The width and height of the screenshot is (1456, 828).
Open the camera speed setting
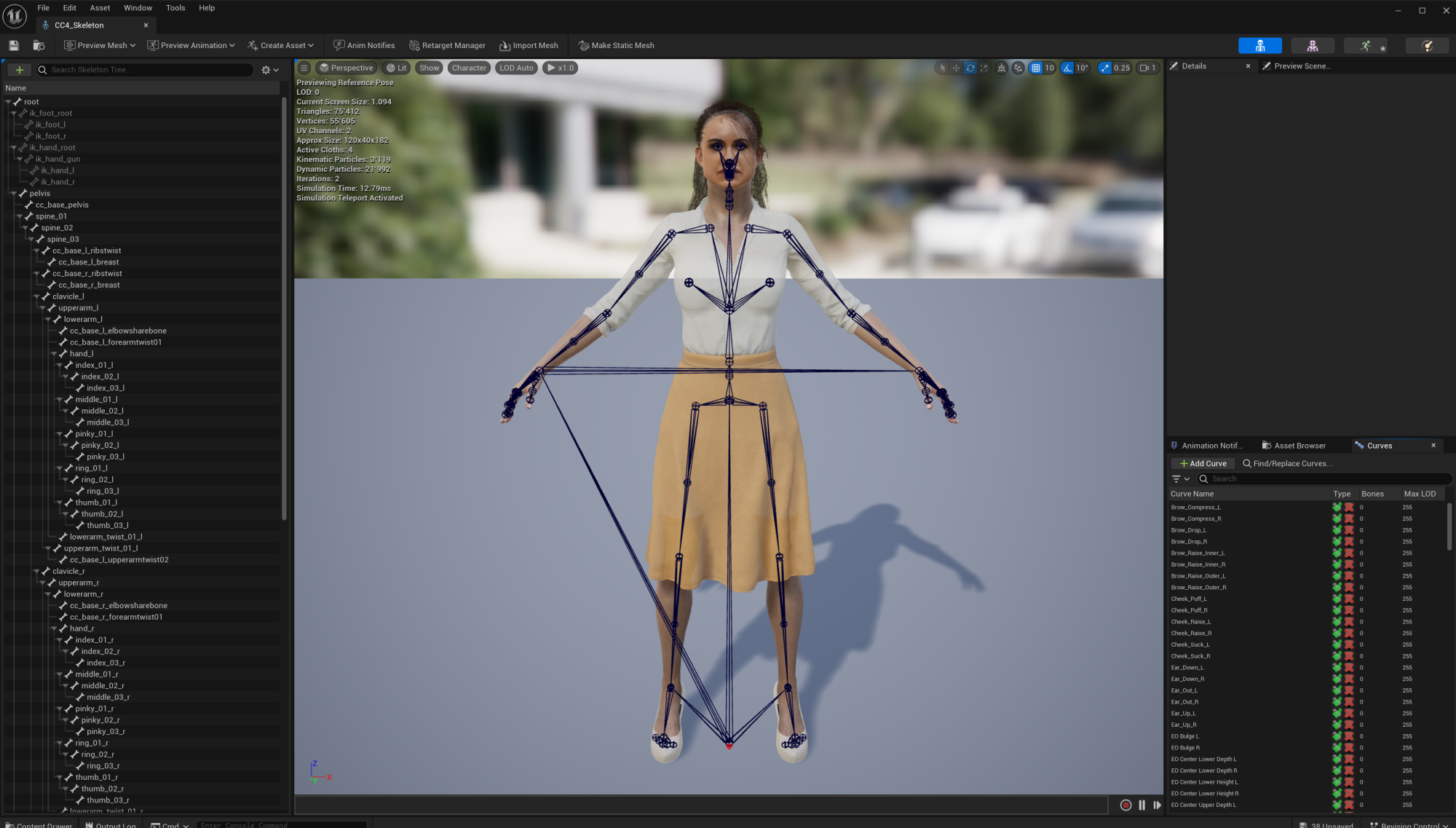(1147, 68)
